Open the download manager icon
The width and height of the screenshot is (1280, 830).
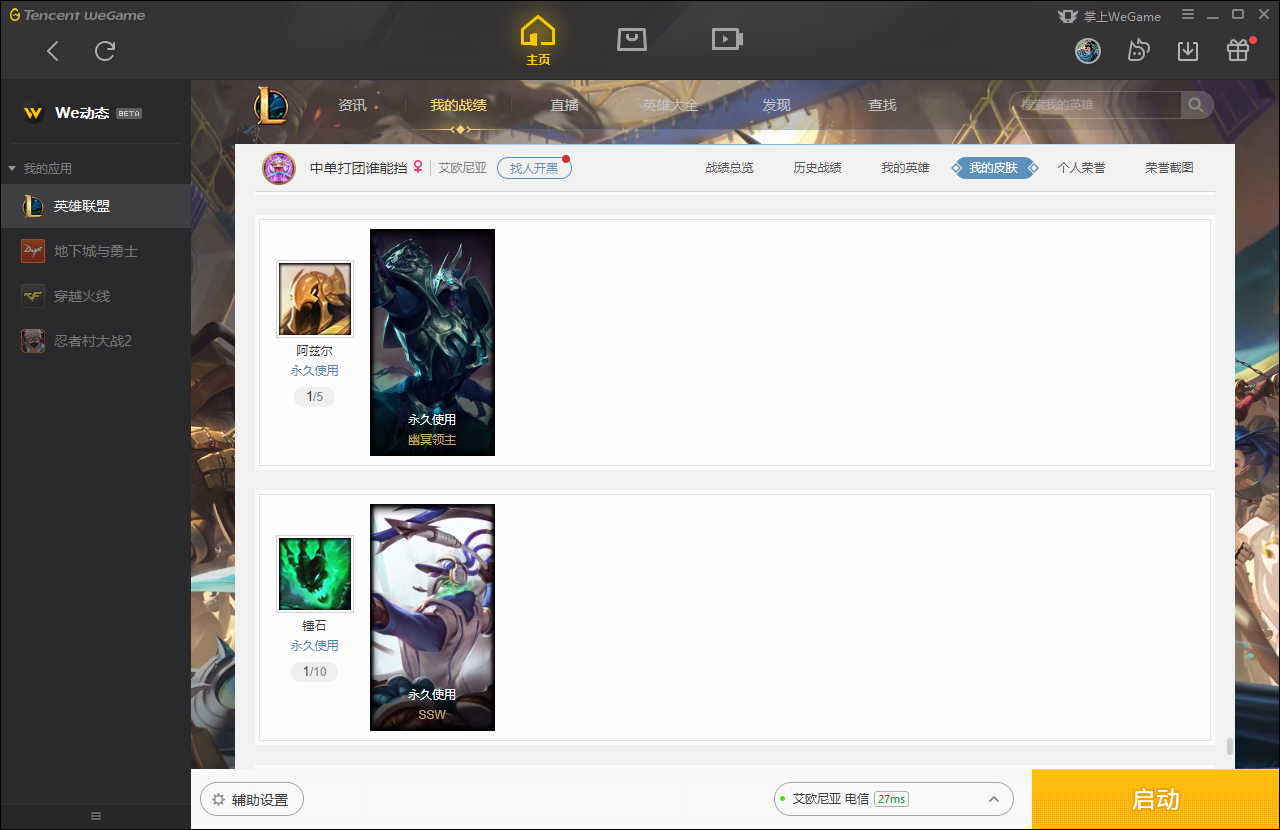(x=1188, y=51)
